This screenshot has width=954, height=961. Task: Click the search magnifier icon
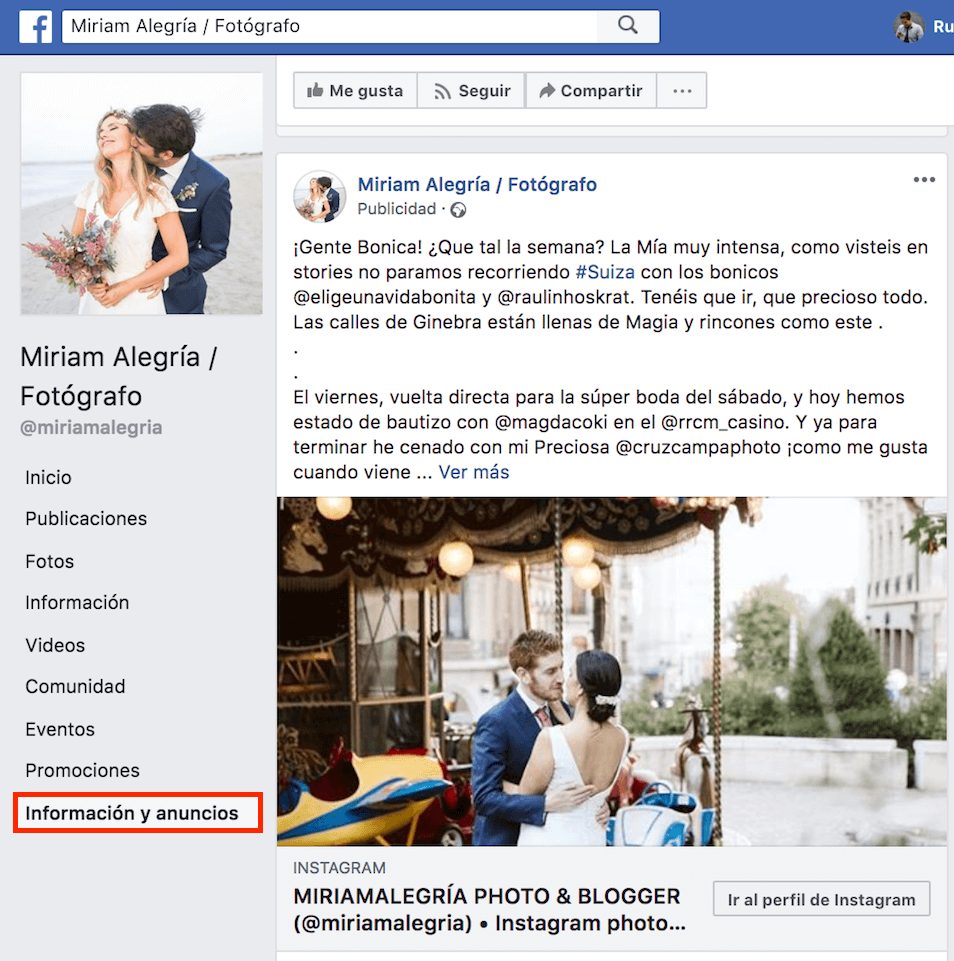tap(628, 26)
